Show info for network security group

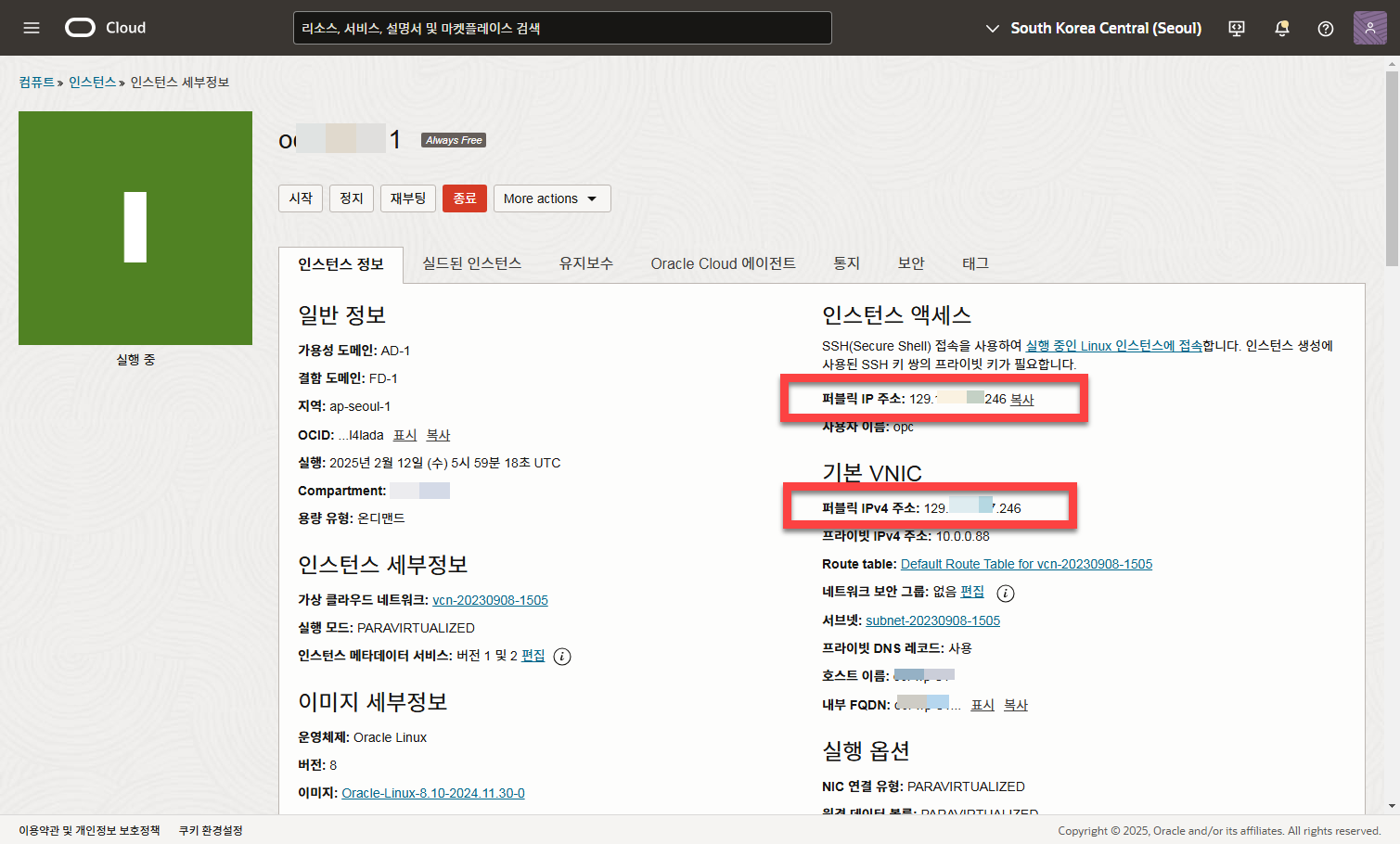[x=1006, y=593]
